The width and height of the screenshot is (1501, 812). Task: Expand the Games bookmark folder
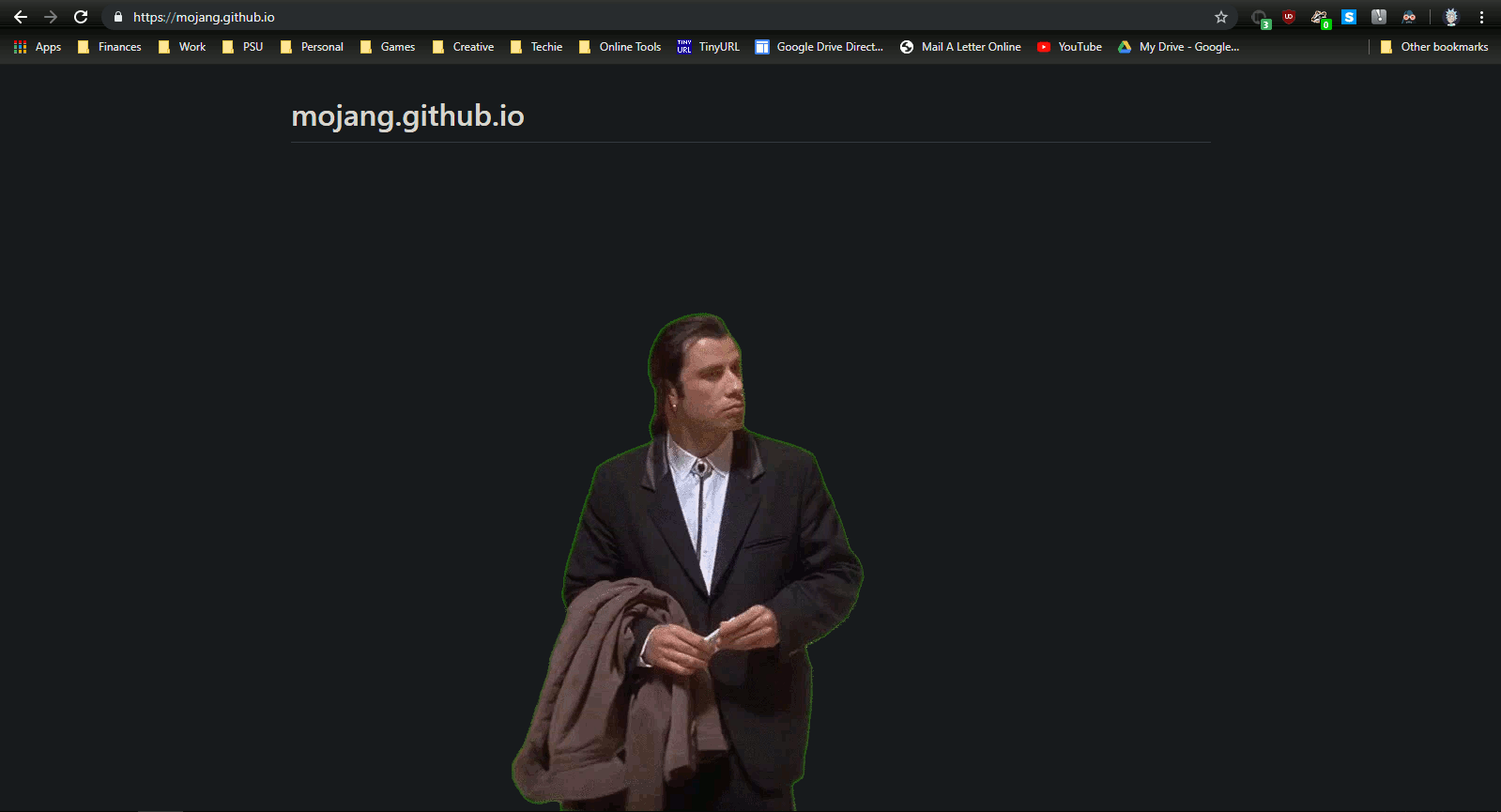[388, 47]
